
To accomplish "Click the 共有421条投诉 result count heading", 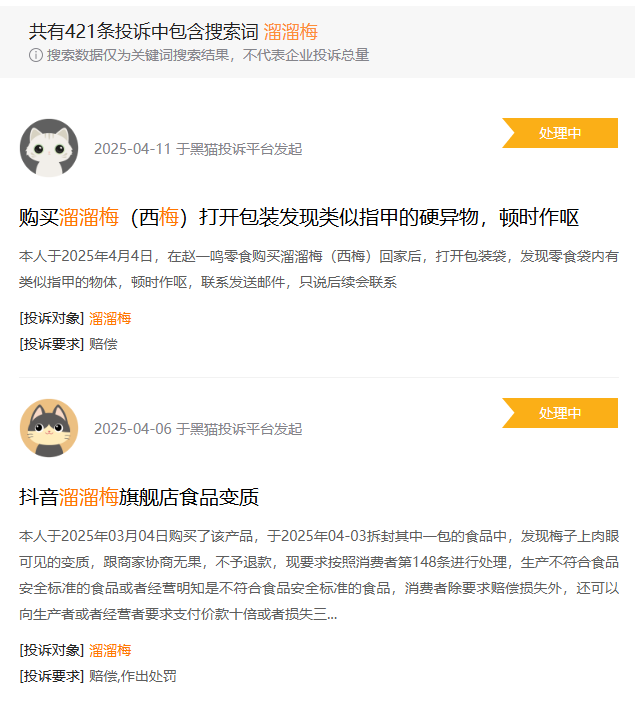I will pyautogui.click(x=144, y=32).
